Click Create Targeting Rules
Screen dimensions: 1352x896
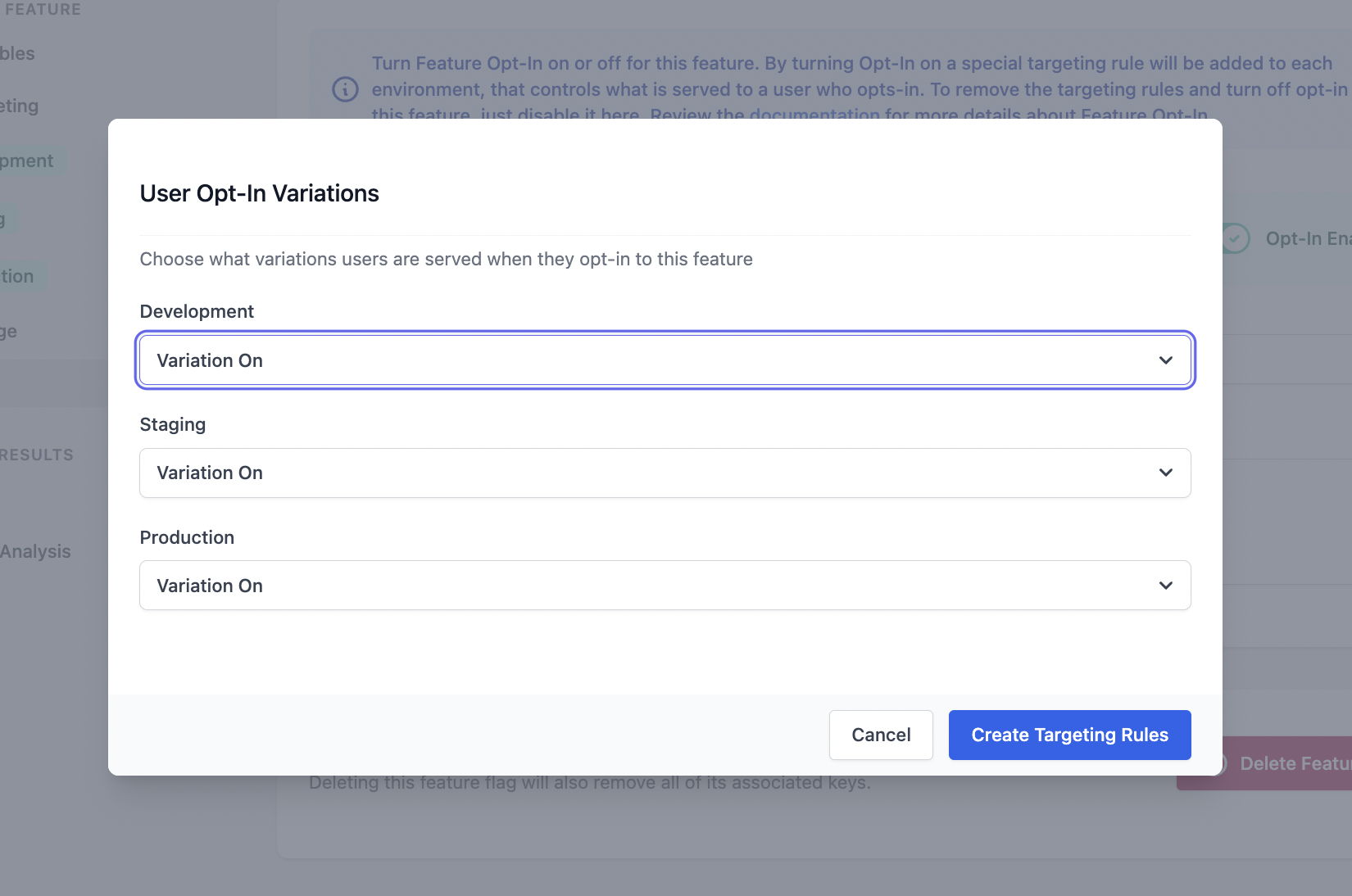pyautogui.click(x=1069, y=735)
